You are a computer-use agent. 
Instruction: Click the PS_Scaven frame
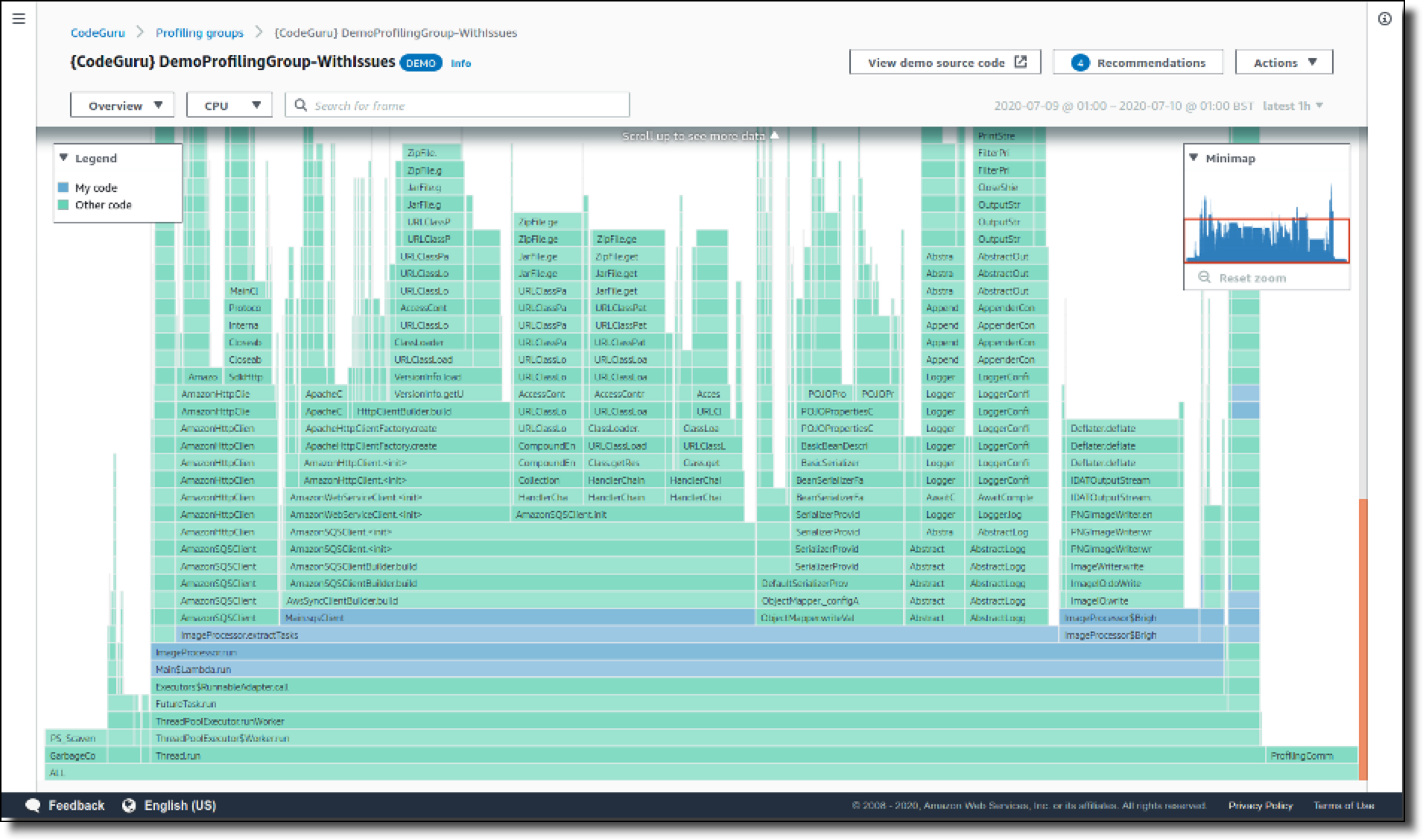coord(76,739)
